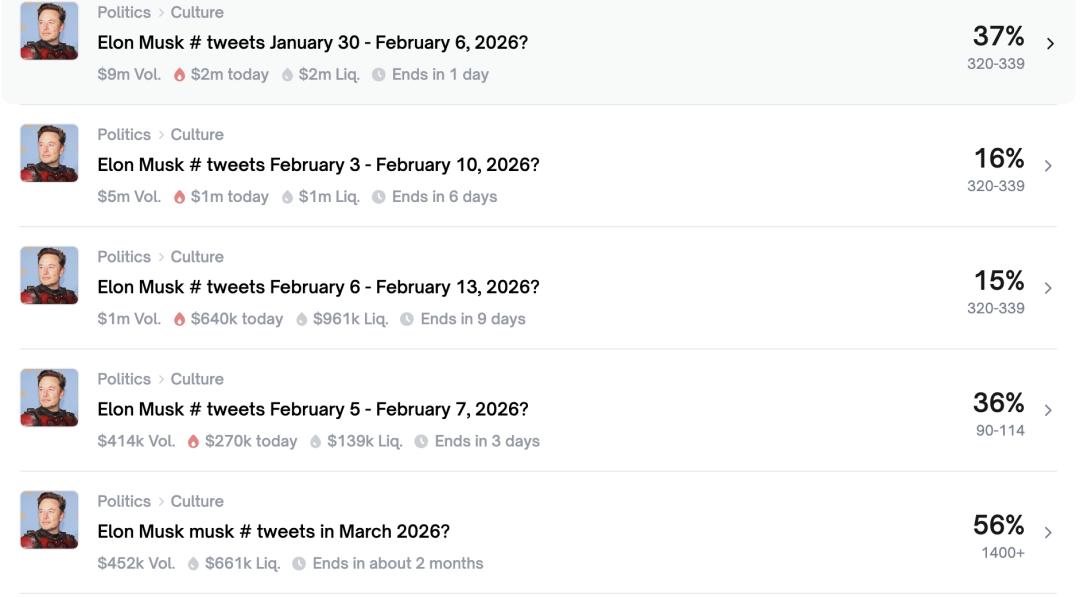1080x598 pixels.
Task: Click the clock icon beside Ends in 6 days
Action: (x=379, y=197)
